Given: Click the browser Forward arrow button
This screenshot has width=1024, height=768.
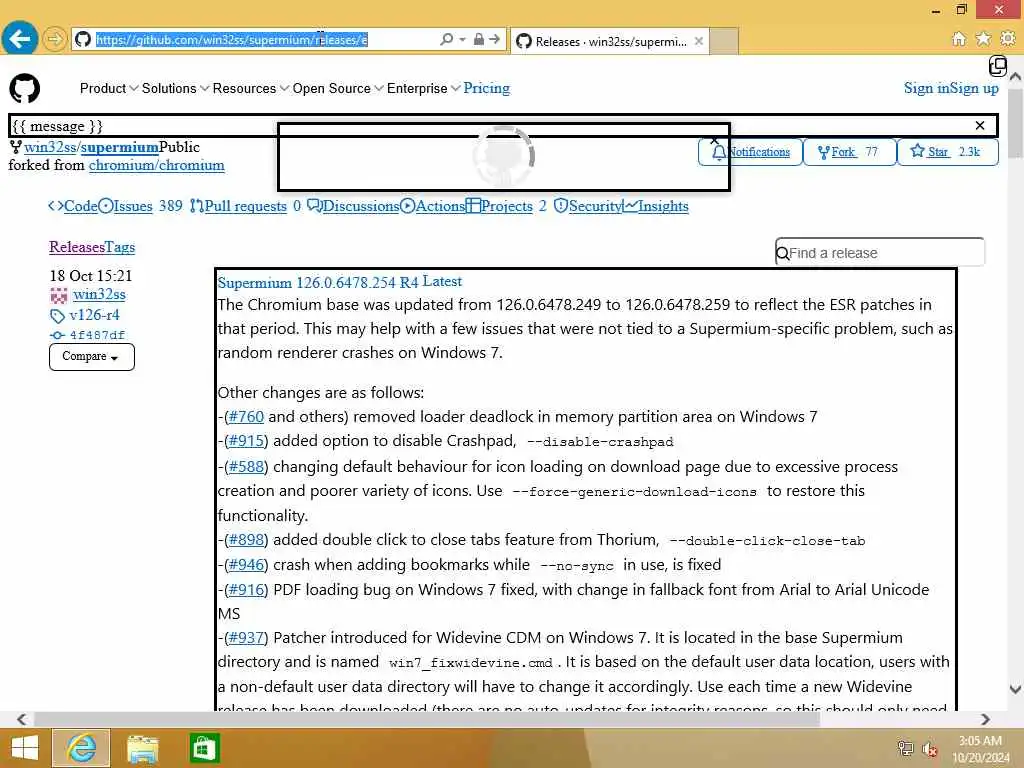Looking at the screenshot, I should point(55,39).
